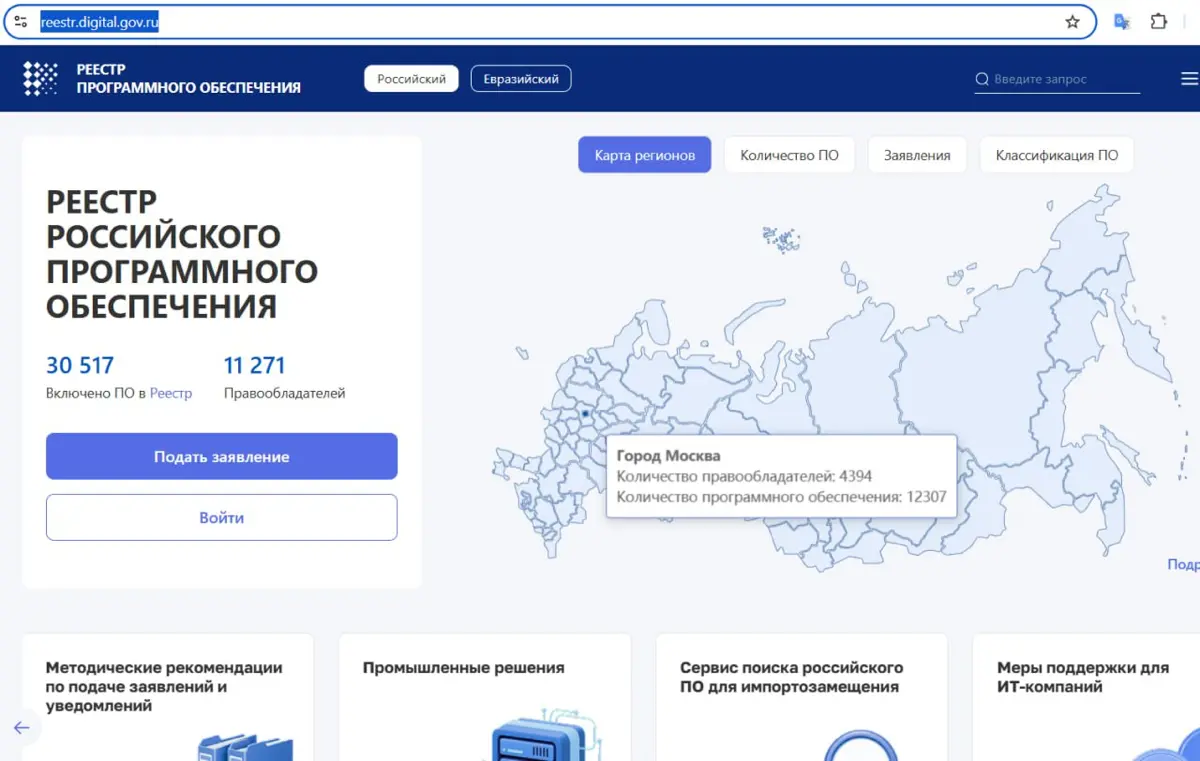Click the Город Москва tooltip heading
This screenshot has height=761, width=1200.
pyautogui.click(x=668, y=456)
